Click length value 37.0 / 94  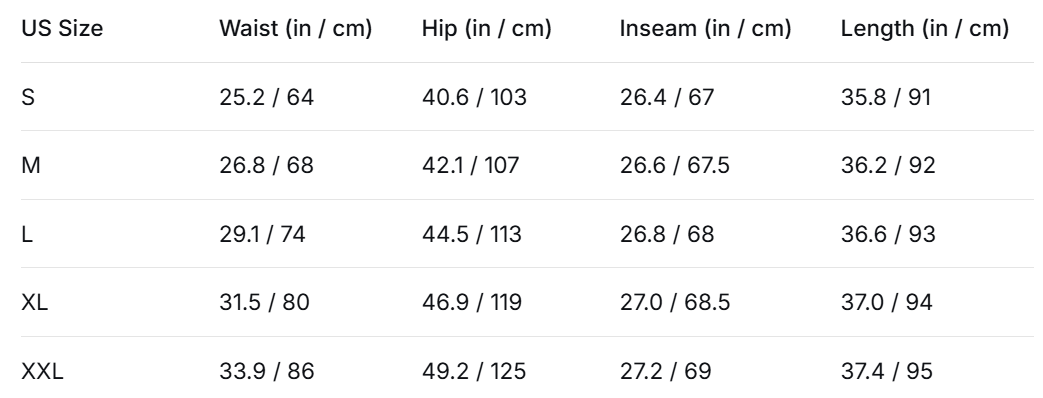tap(886, 302)
